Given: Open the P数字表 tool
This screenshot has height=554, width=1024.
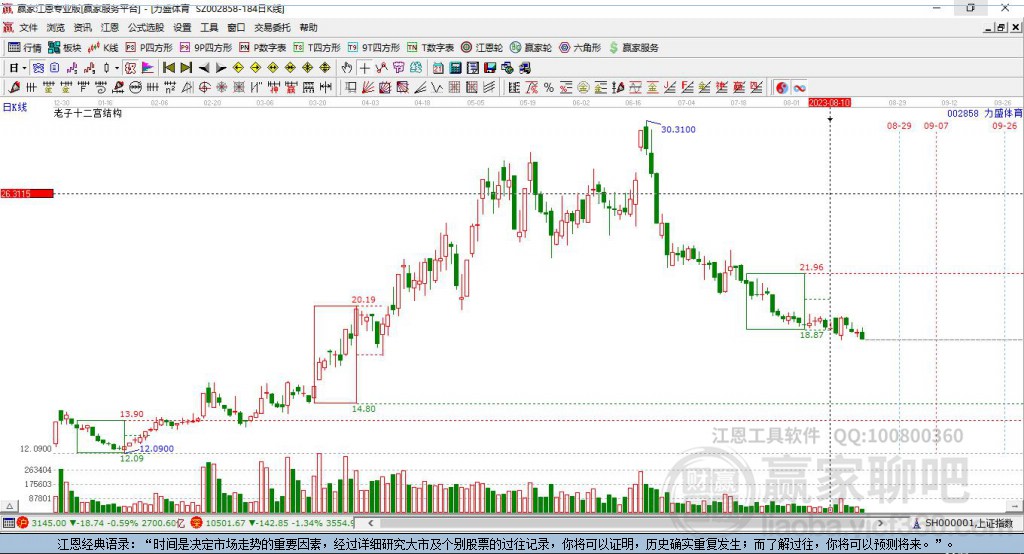Looking at the screenshot, I should (x=263, y=48).
